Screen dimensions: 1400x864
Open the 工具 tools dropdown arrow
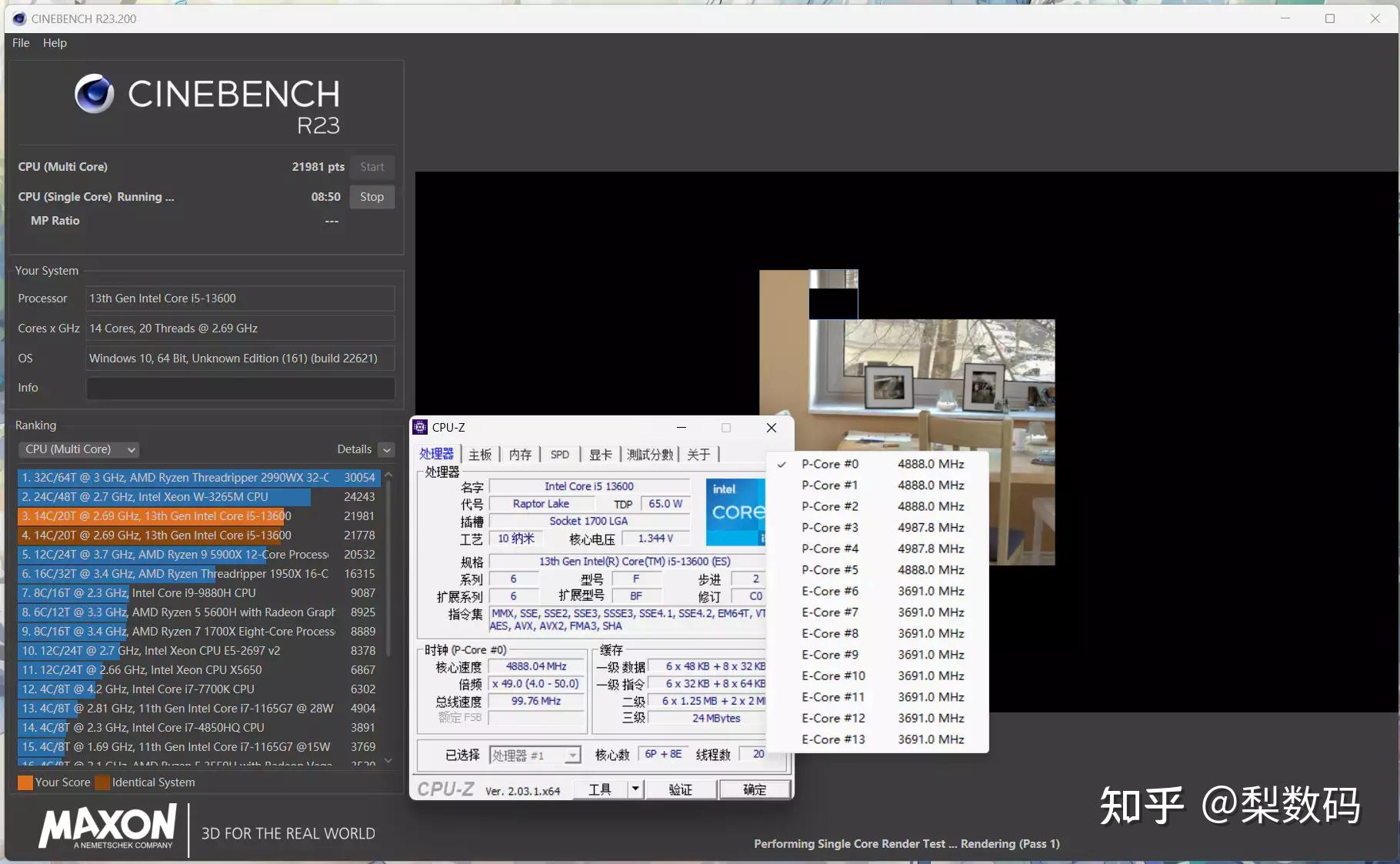click(634, 789)
